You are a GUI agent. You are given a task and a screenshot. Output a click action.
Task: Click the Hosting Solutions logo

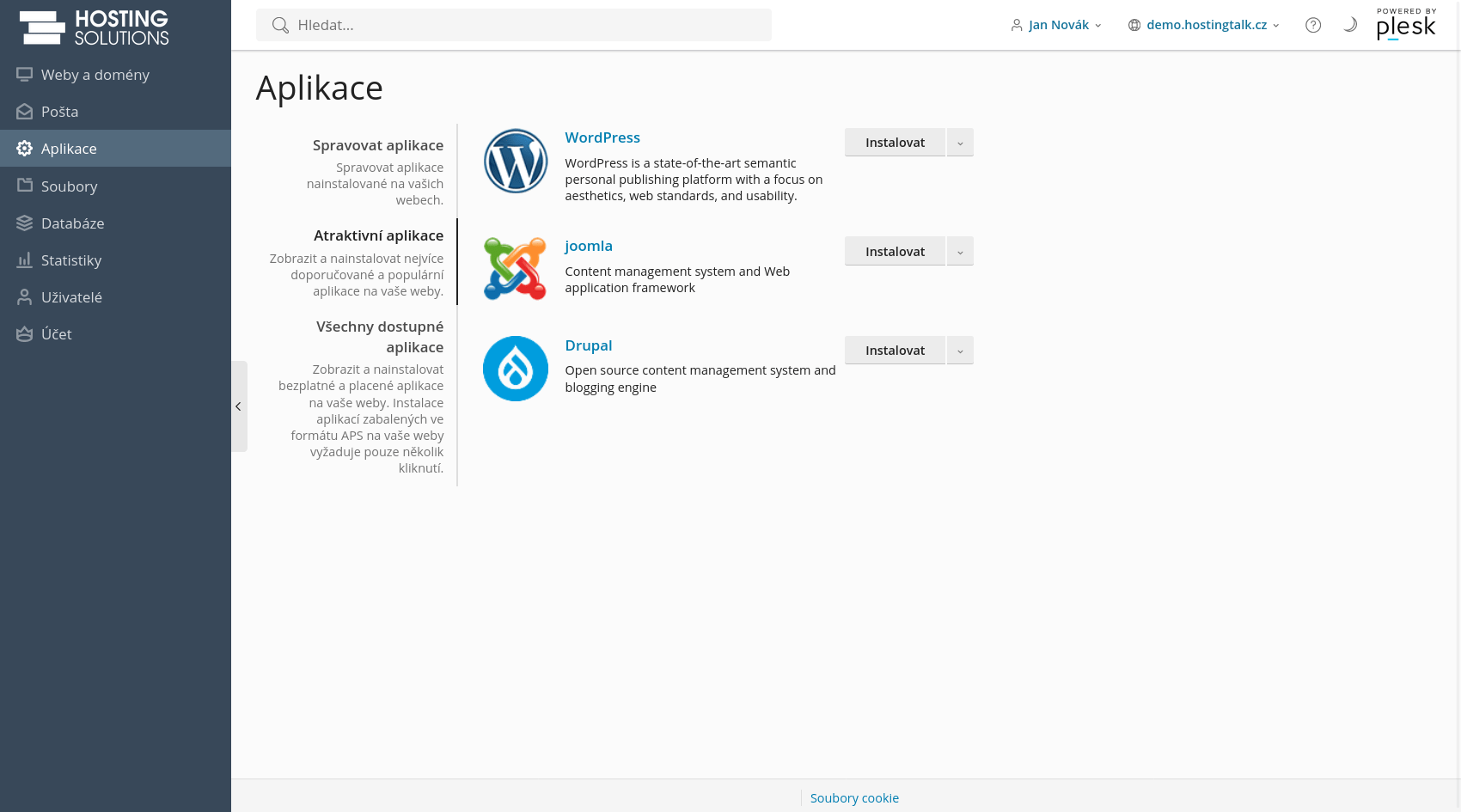pos(94,27)
